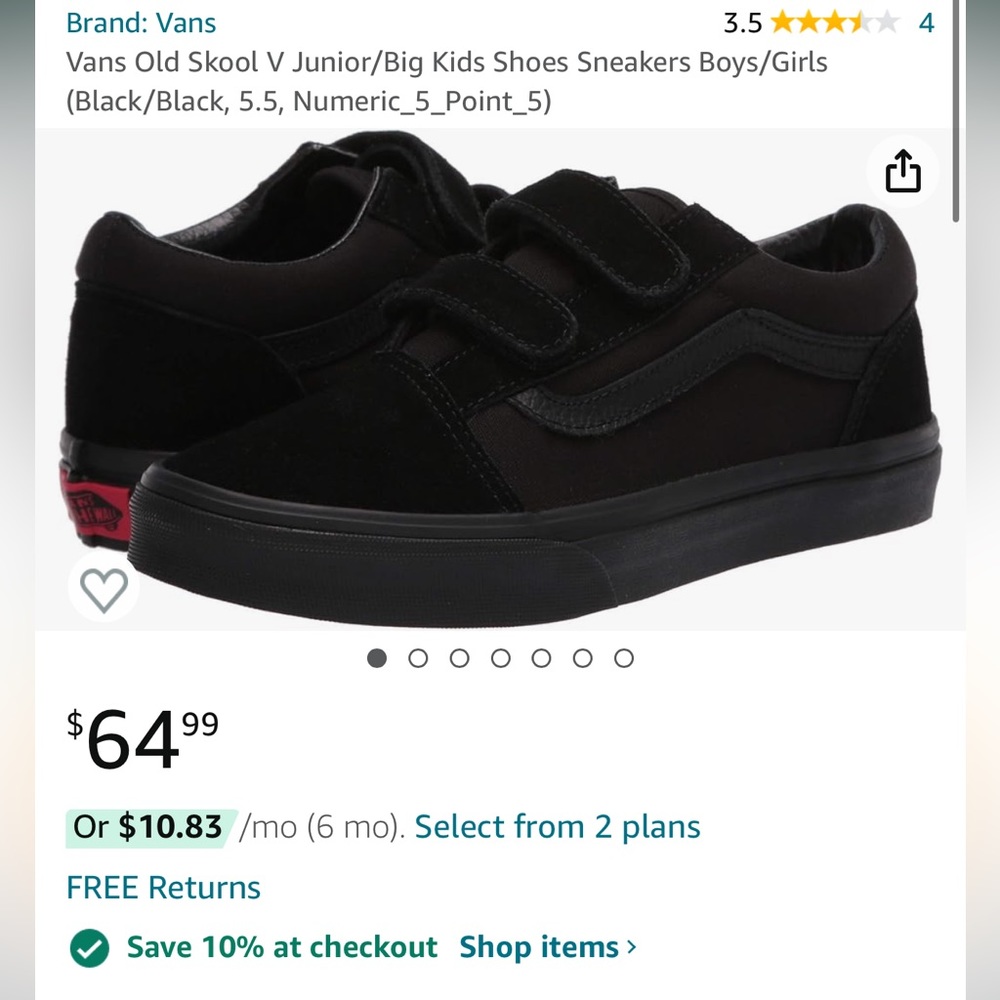Toggle the wishlist heart on the image
Viewport: 1000px width, 1000px height.
(x=102, y=589)
